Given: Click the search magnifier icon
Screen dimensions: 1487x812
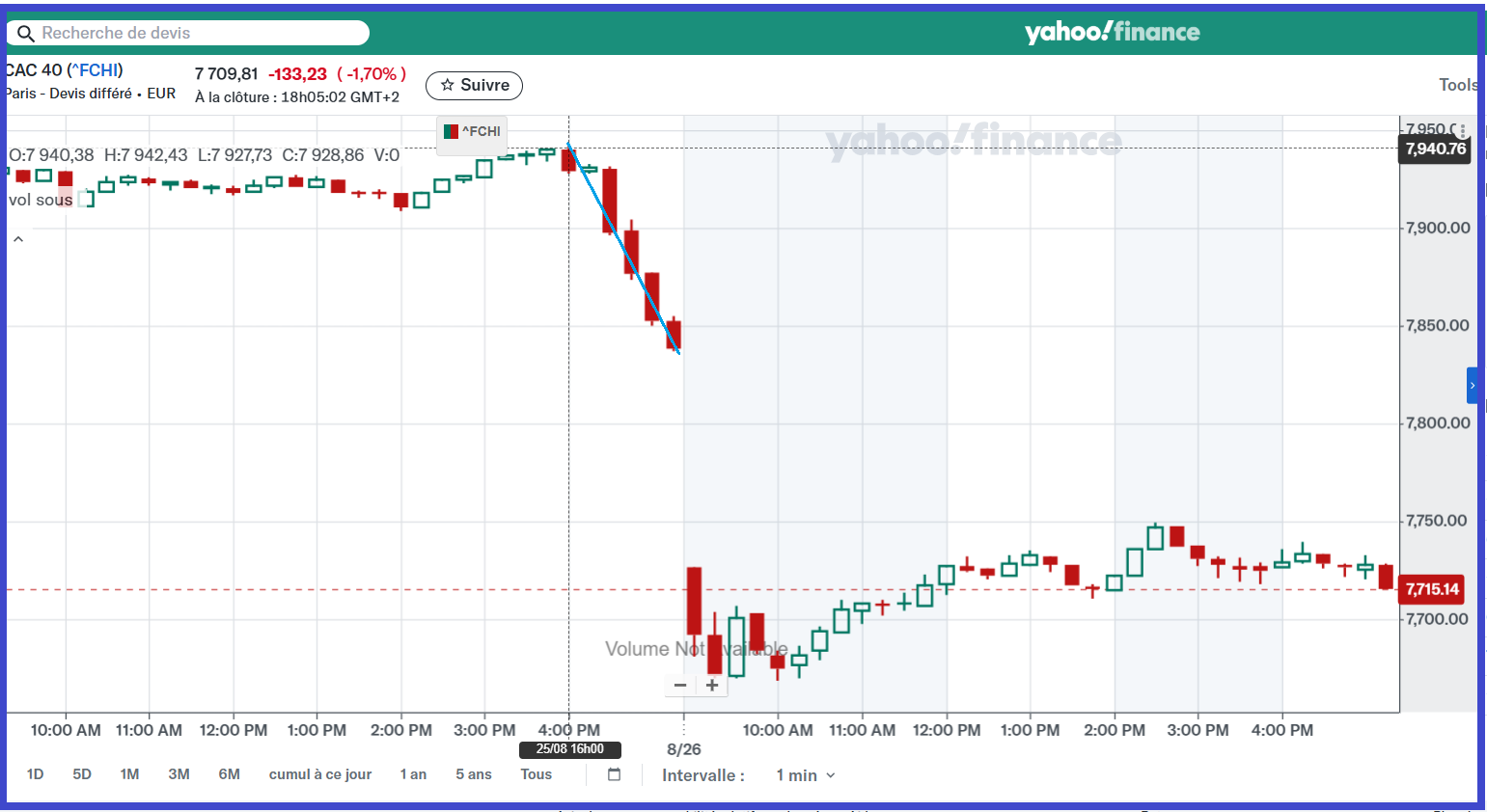Looking at the screenshot, I should [x=26, y=34].
